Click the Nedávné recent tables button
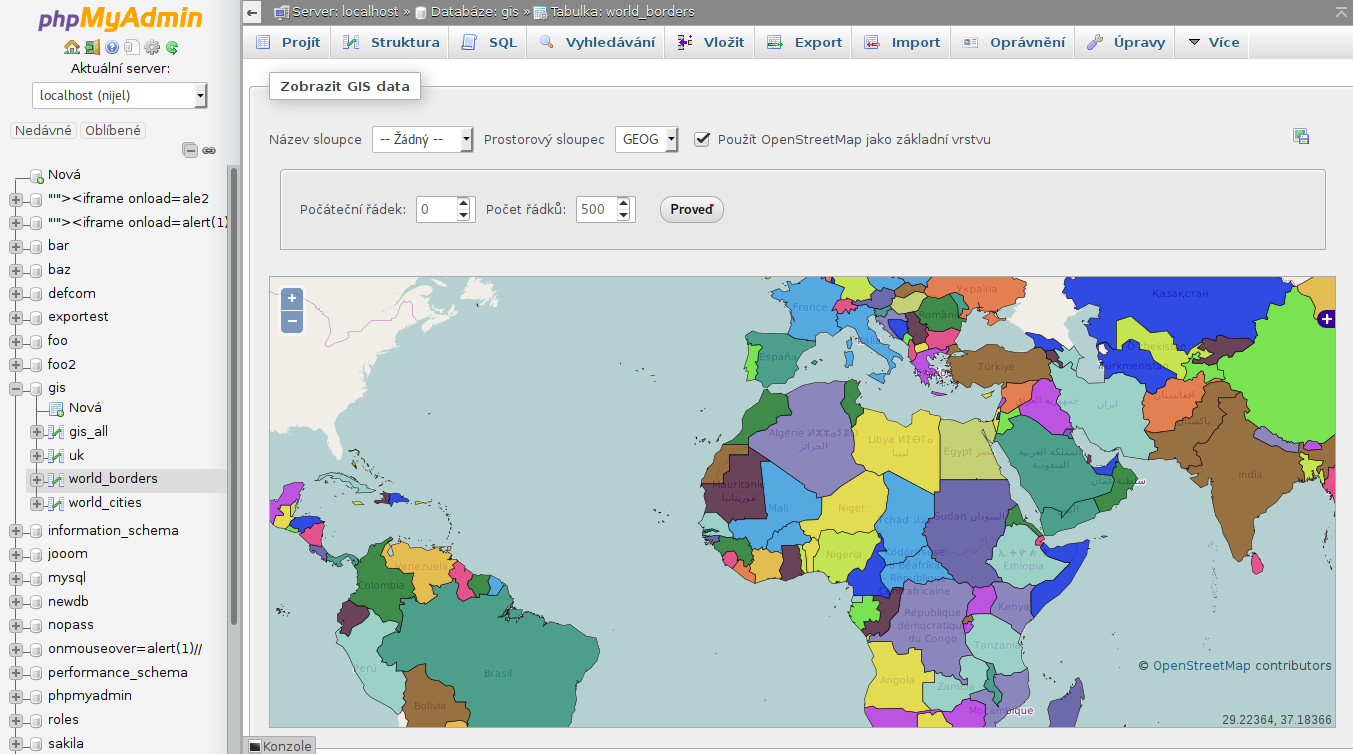This screenshot has width=1353, height=754. 42,130
